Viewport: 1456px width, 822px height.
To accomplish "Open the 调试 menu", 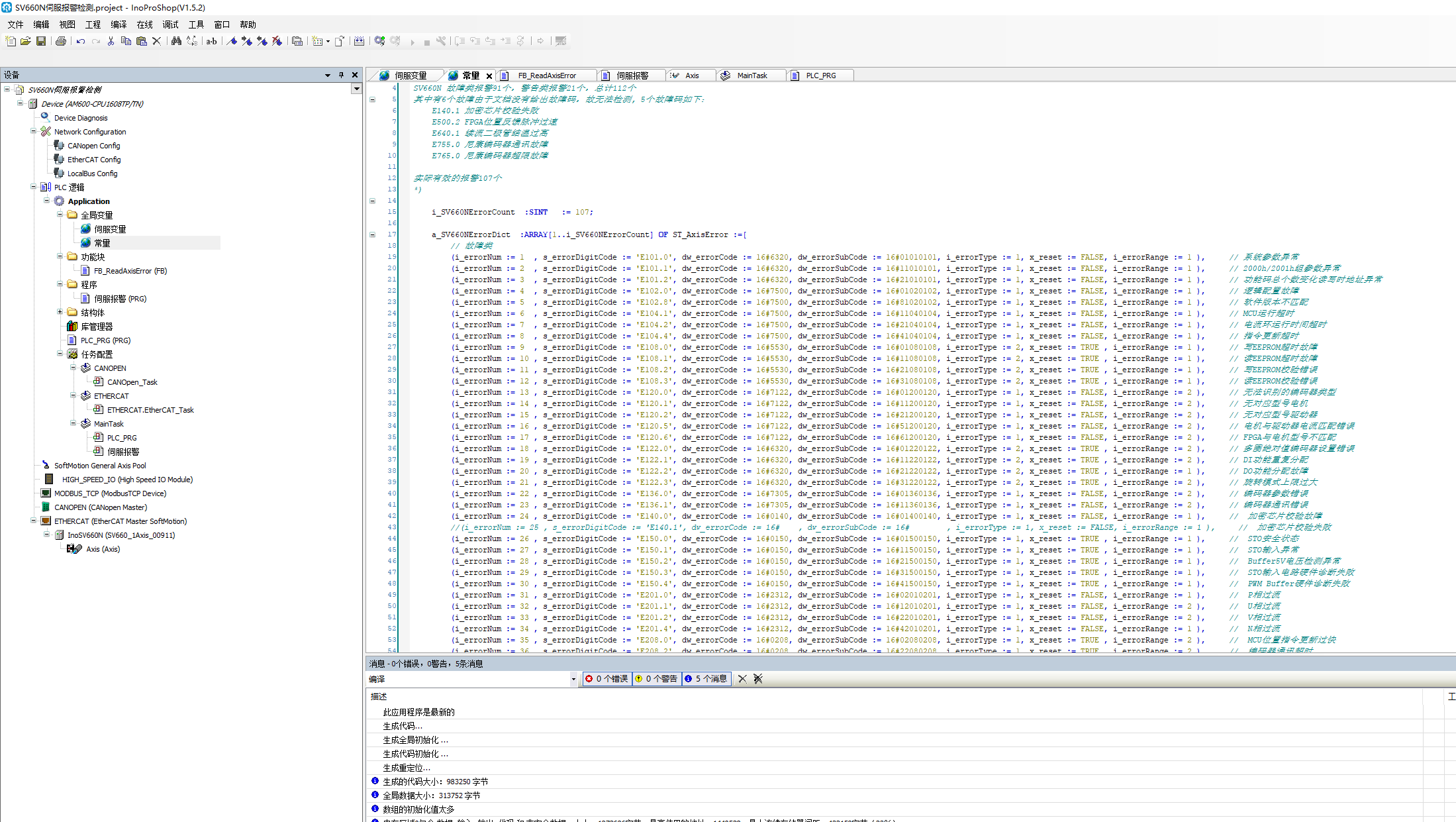I will pyautogui.click(x=170, y=25).
